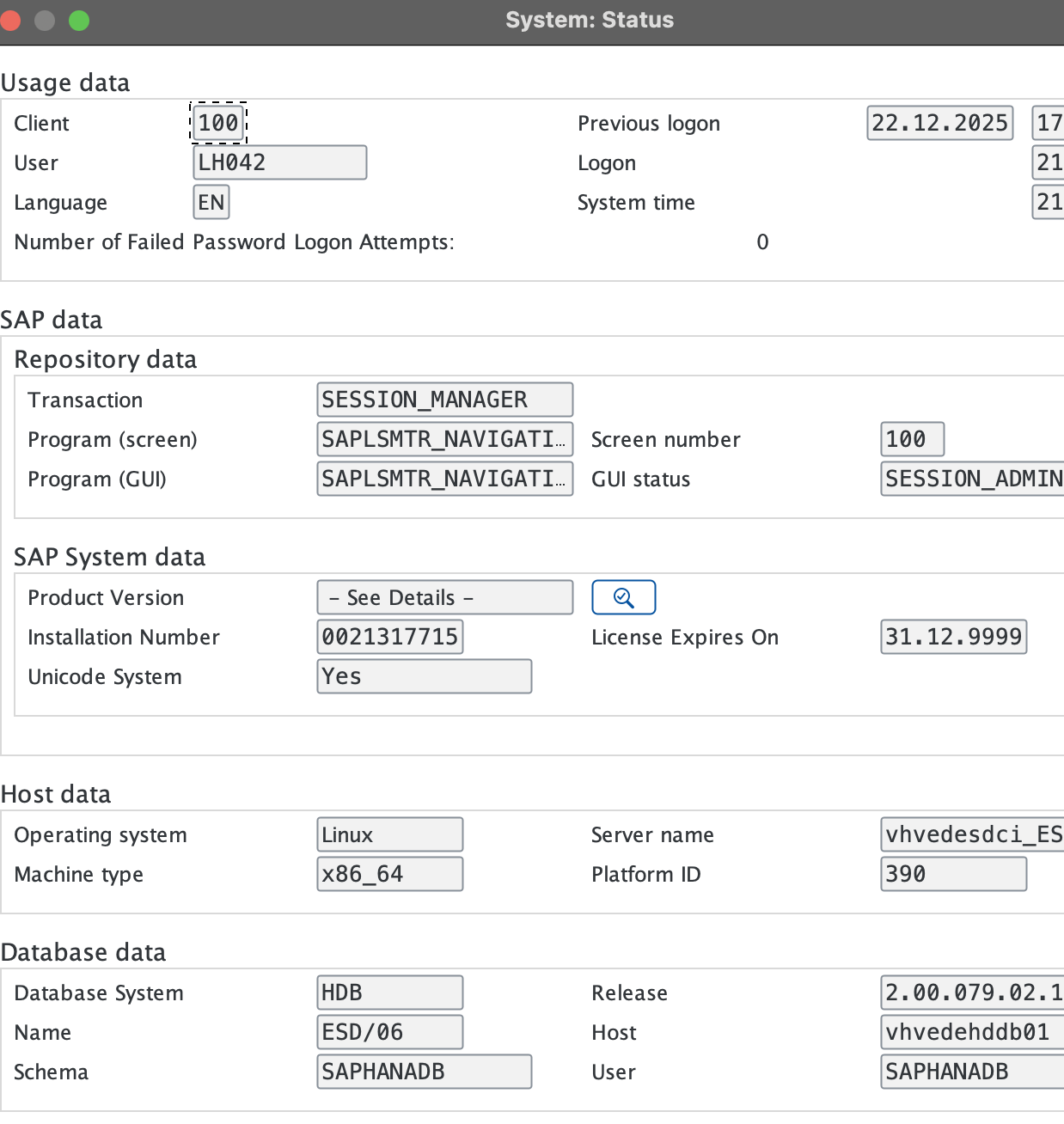Select the Database Schema SAPHANADB field
The width and height of the screenshot is (1064, 1124).
tap(424, 1072)
